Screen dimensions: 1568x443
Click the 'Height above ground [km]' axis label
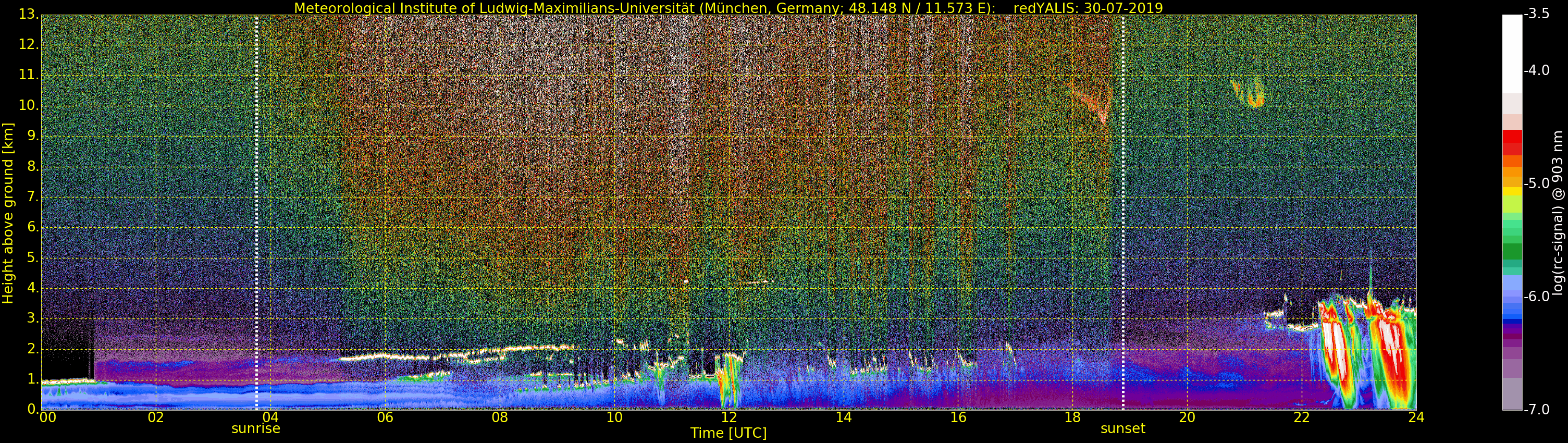tap(8, 213)
